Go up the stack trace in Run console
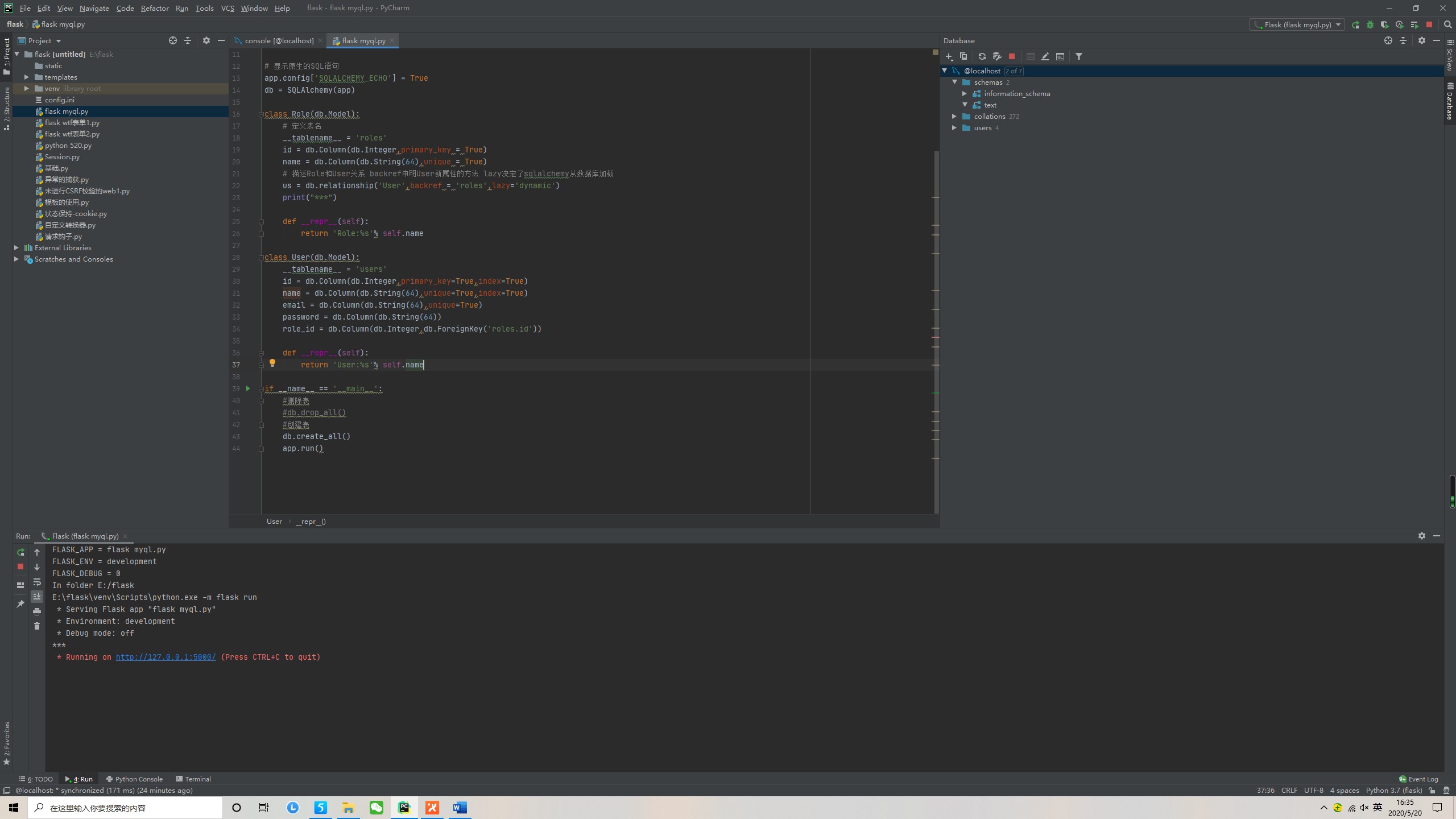 click(37, 552)
